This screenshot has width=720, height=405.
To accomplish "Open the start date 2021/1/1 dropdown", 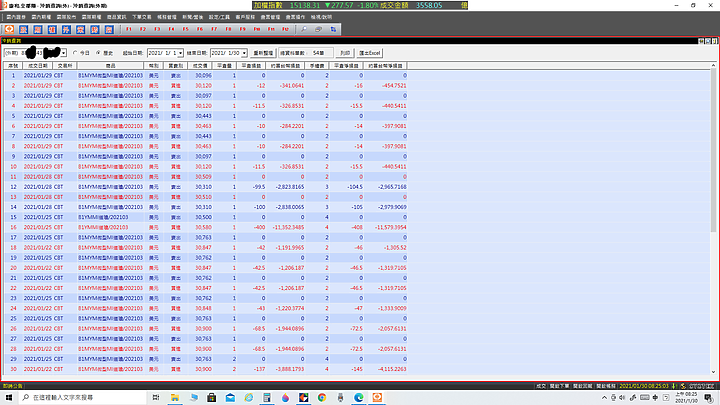I will pyautogui.click(x=180, y=53).
